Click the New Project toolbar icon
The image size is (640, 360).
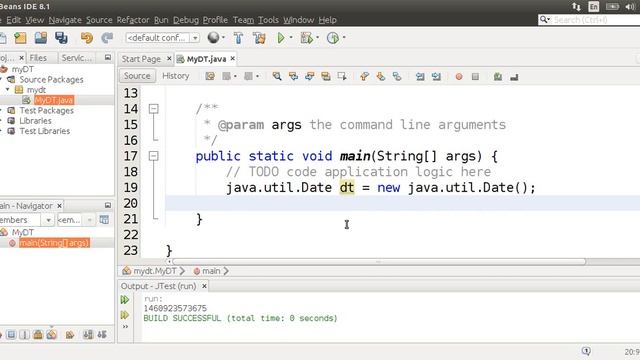click(20, 38)
